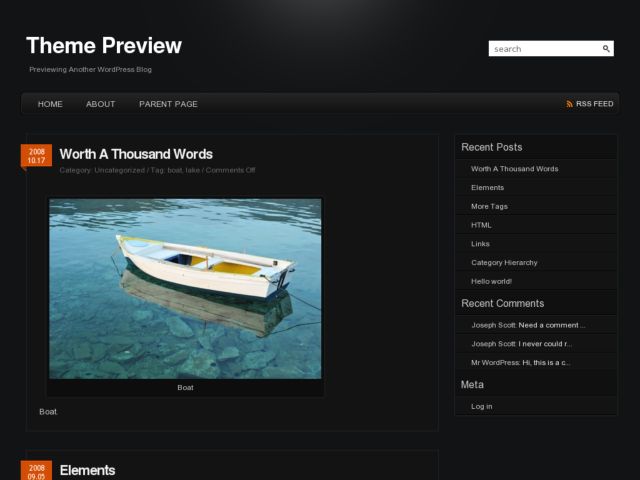Click the lake tag link
Screen dimensions: 640x480
192,170
